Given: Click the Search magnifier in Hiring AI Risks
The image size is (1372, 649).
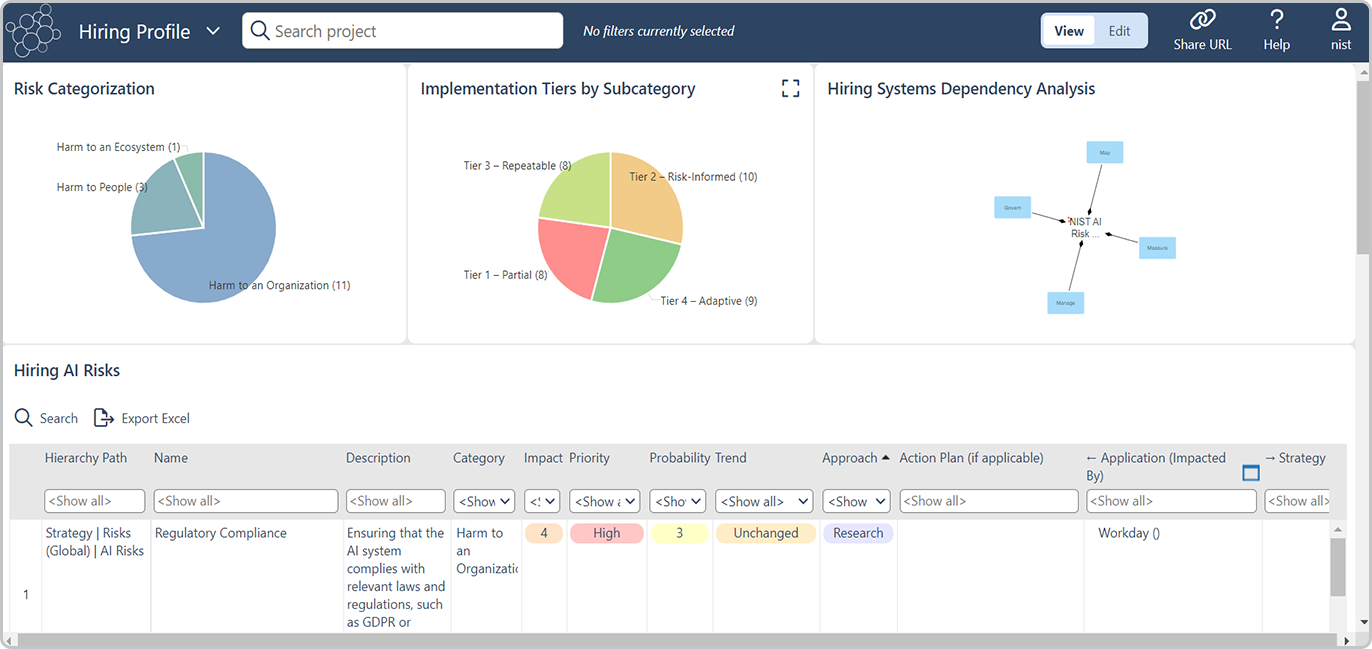Looking at the screenshot, I should point(24,418).
